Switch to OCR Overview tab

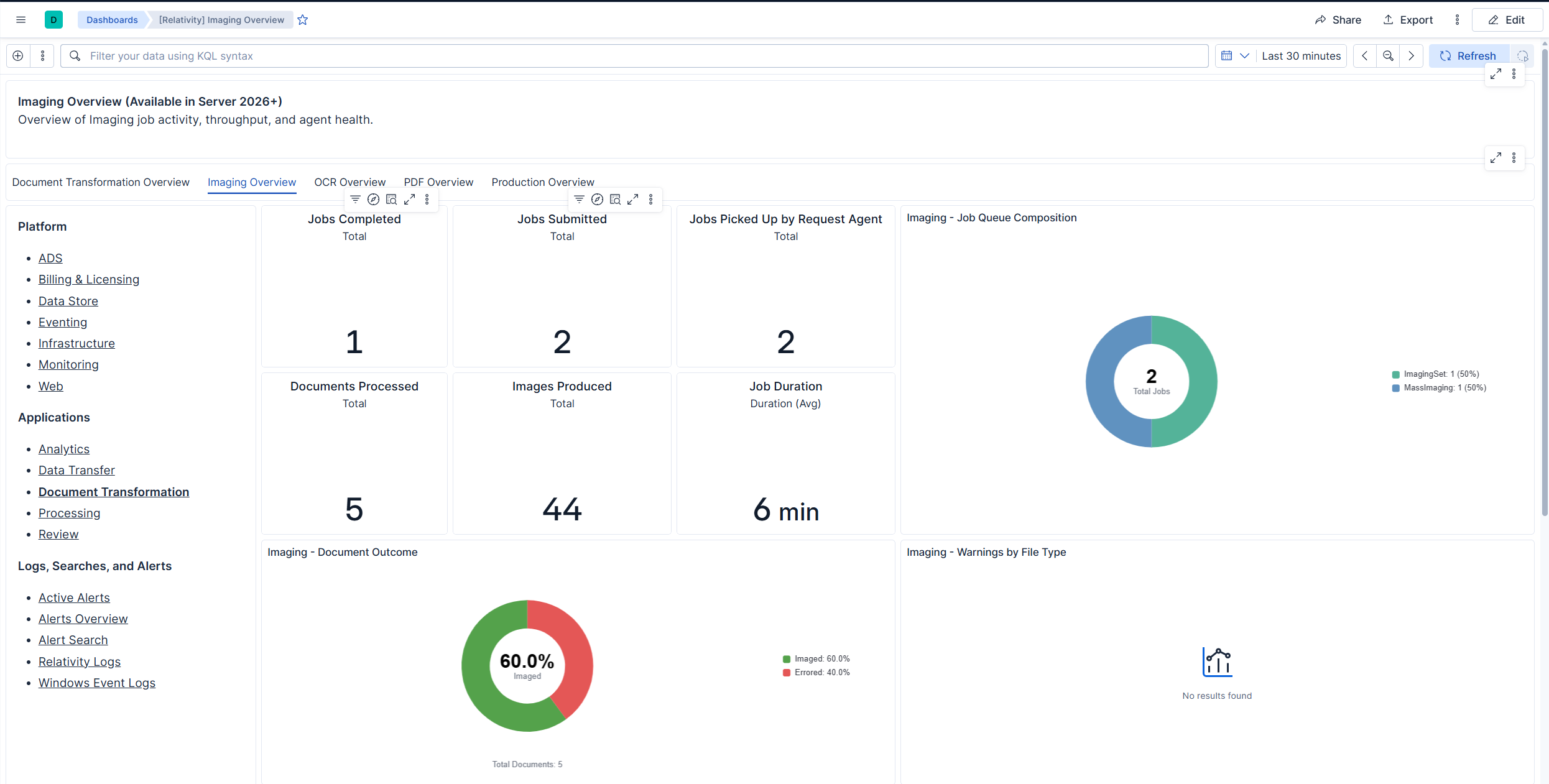pyautogui.click(x=350, y=182)
